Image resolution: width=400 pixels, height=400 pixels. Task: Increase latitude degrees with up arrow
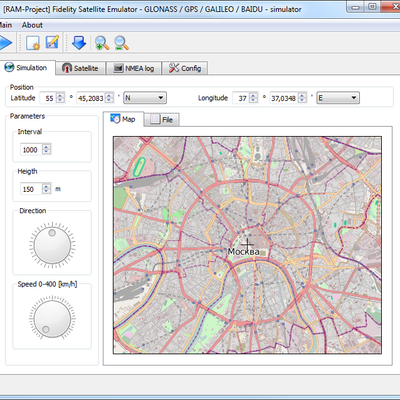(x=60, y=95)
